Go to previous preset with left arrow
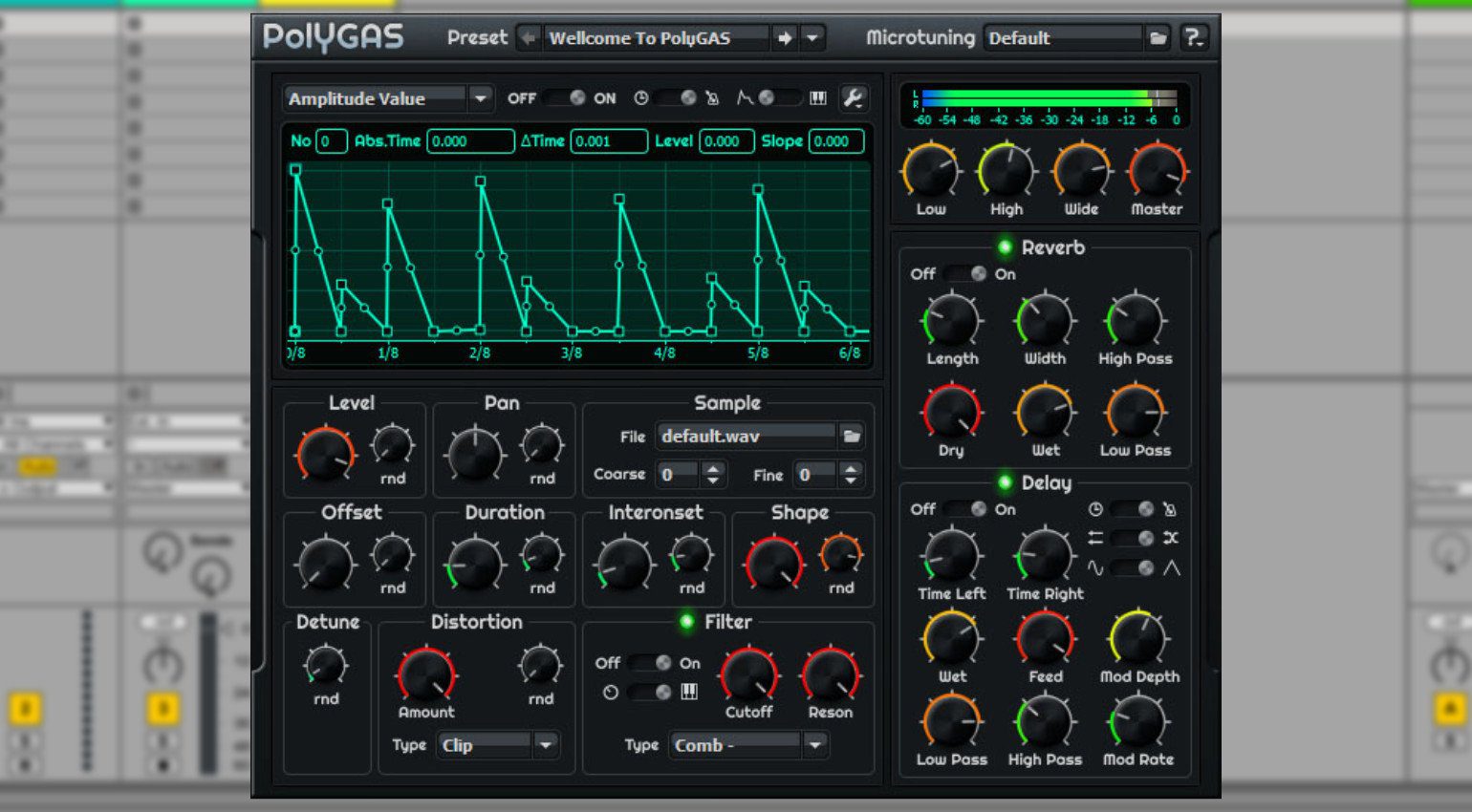 [528, 38]
